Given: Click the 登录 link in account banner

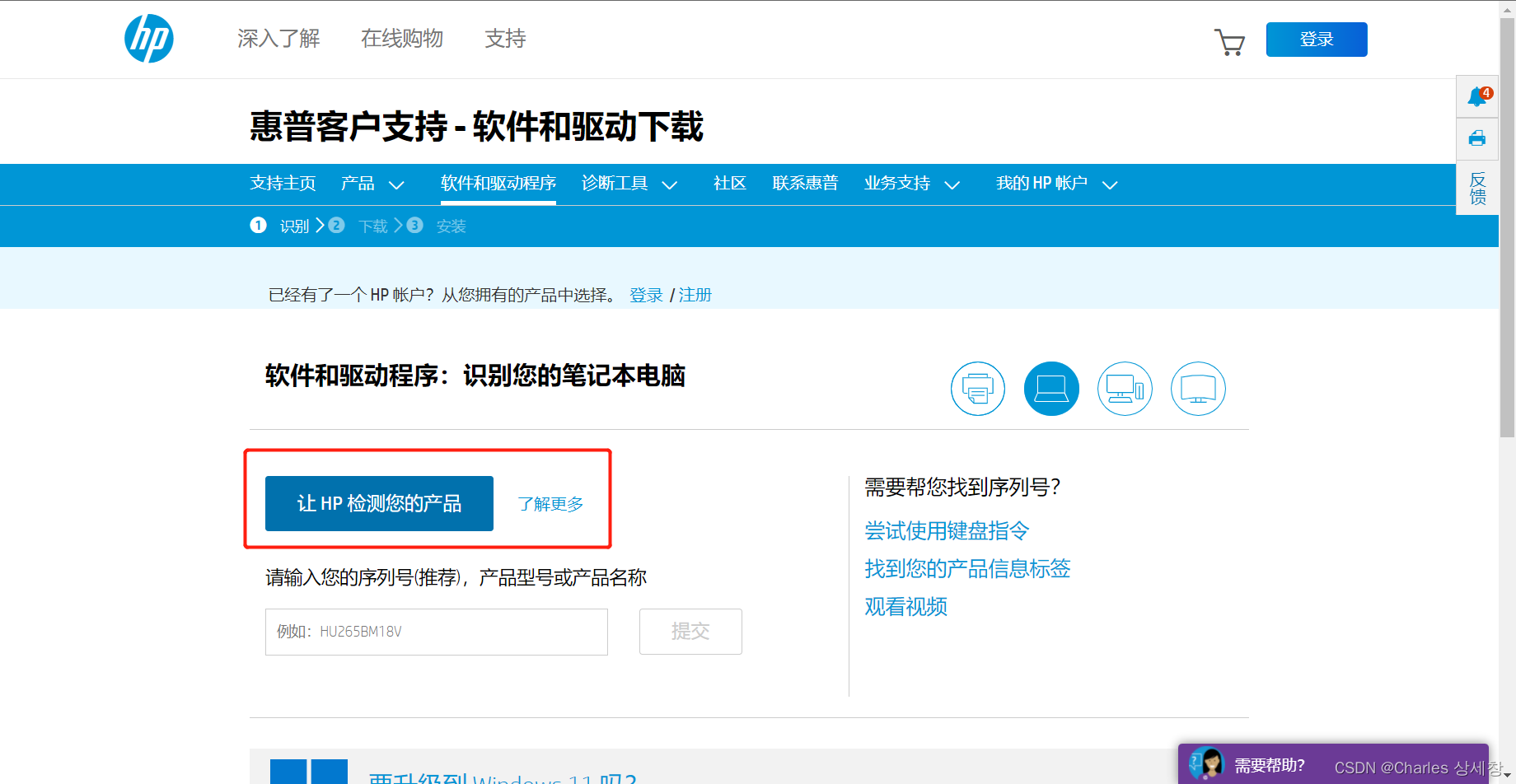Looking at the screenshot, I should click(646, 295).
